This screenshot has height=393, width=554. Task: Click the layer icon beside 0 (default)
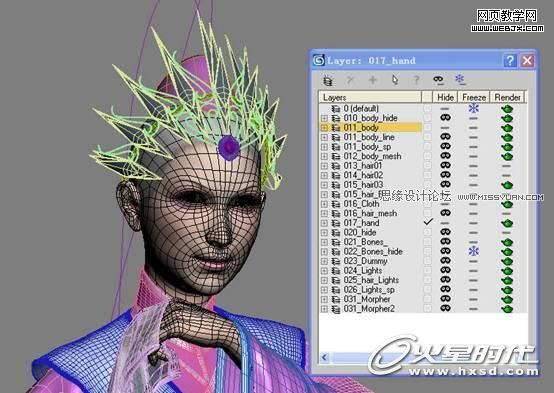(x=336, y=108)
